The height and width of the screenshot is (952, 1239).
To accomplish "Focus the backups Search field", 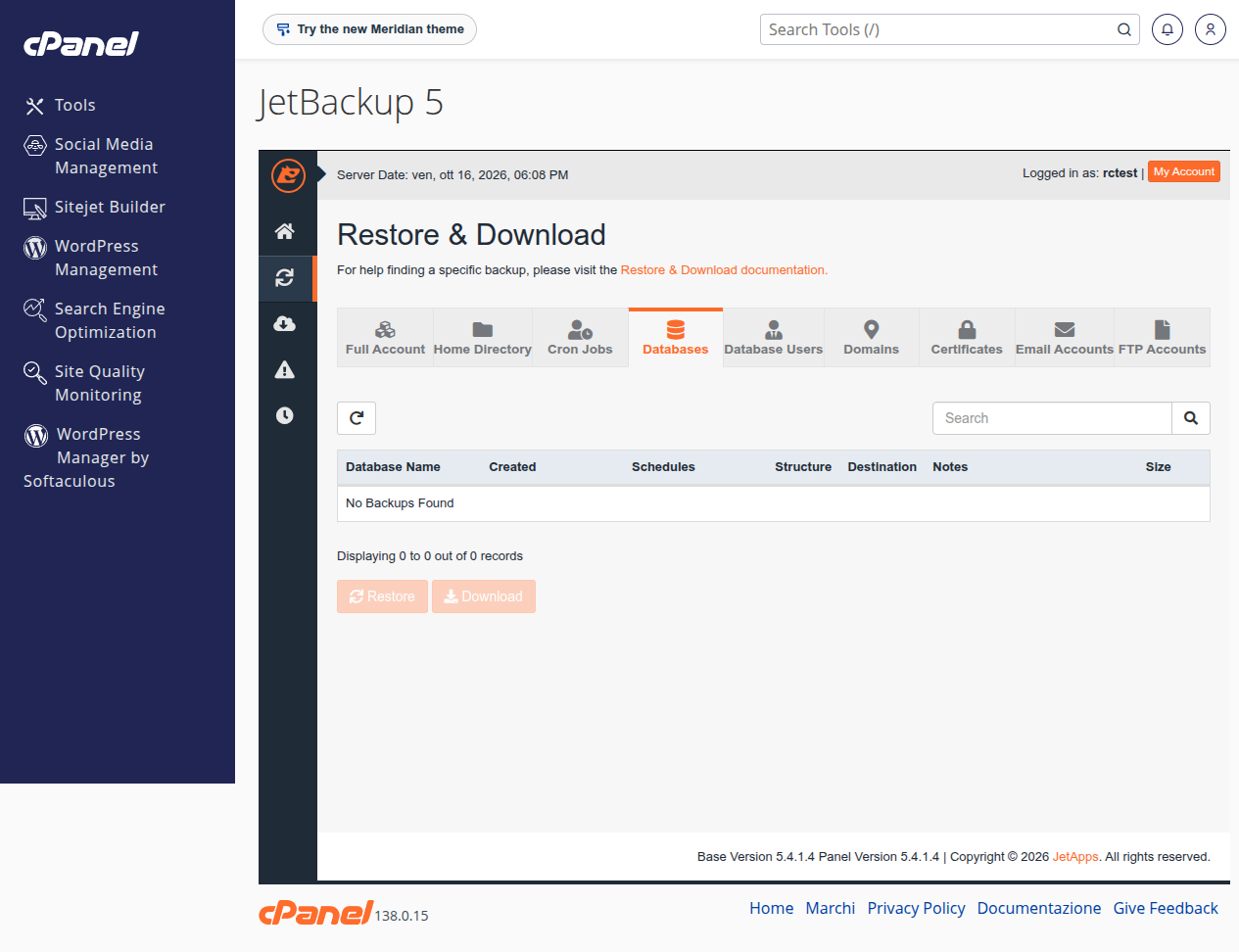I will click(x=1052, y=418).
